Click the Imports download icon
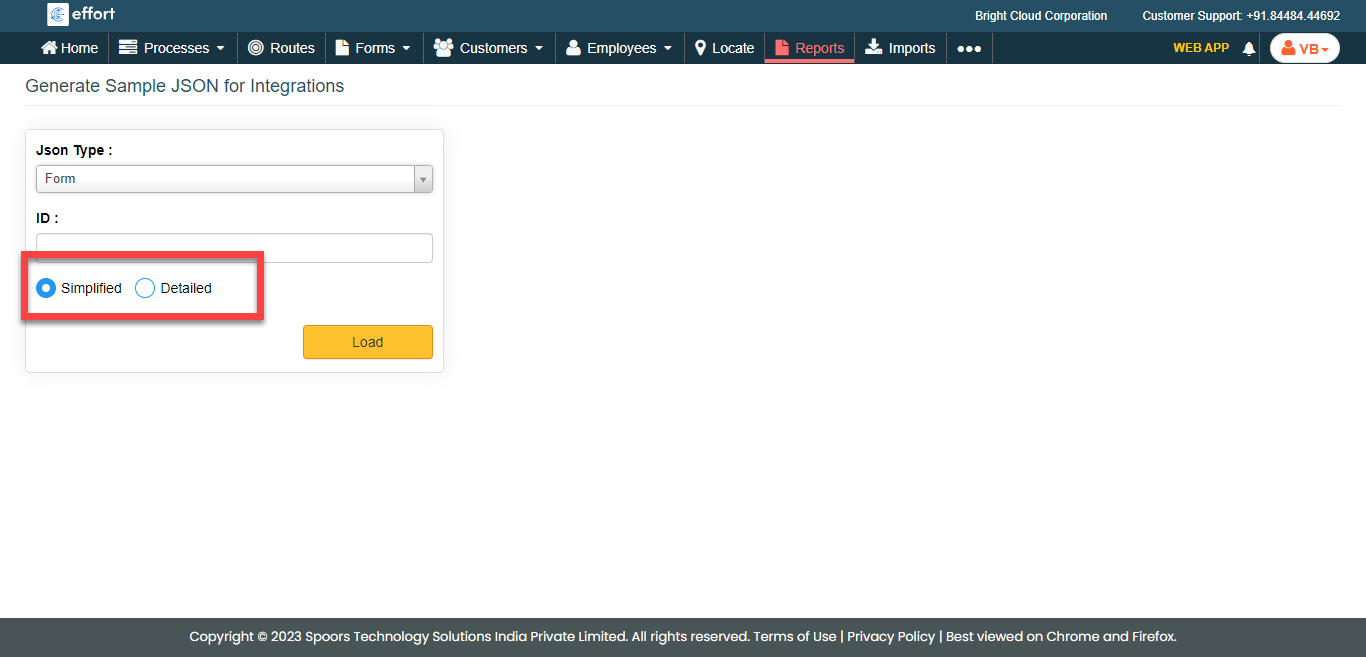 (874, 48)
